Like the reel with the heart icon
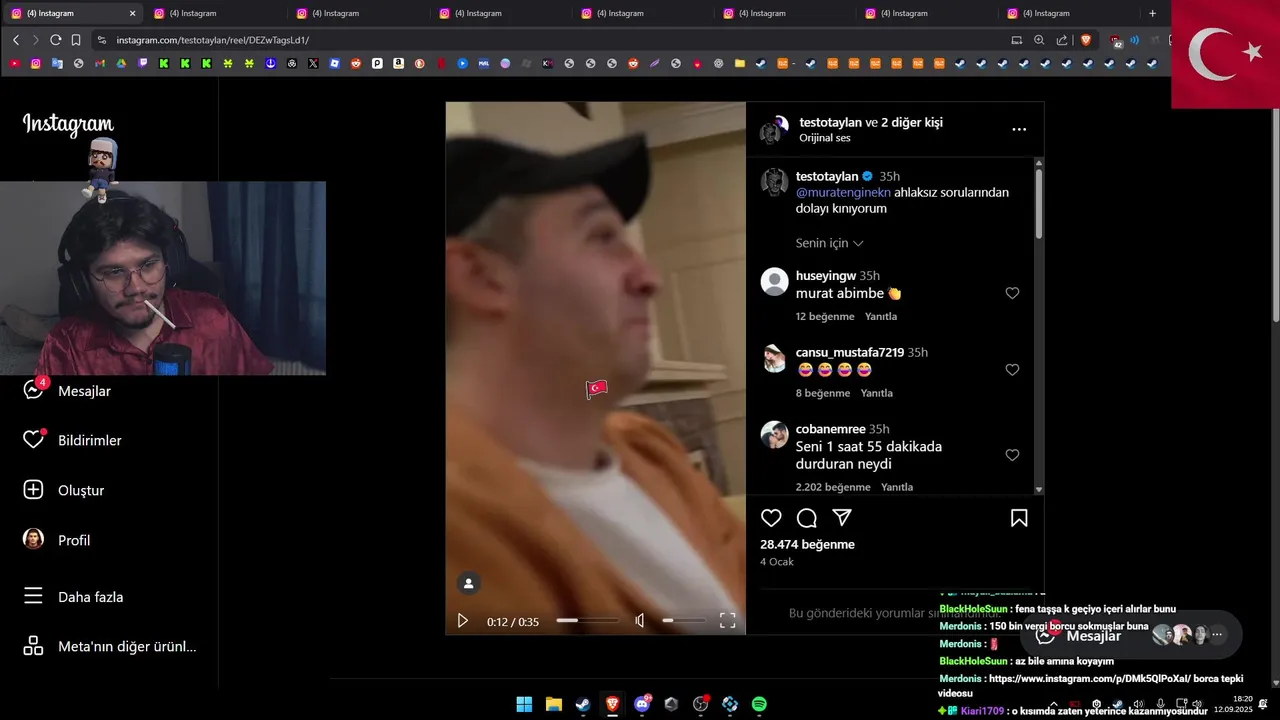The width and height of the screenshot is (1280, 720). pyautogui.click(x=771, y=518)
